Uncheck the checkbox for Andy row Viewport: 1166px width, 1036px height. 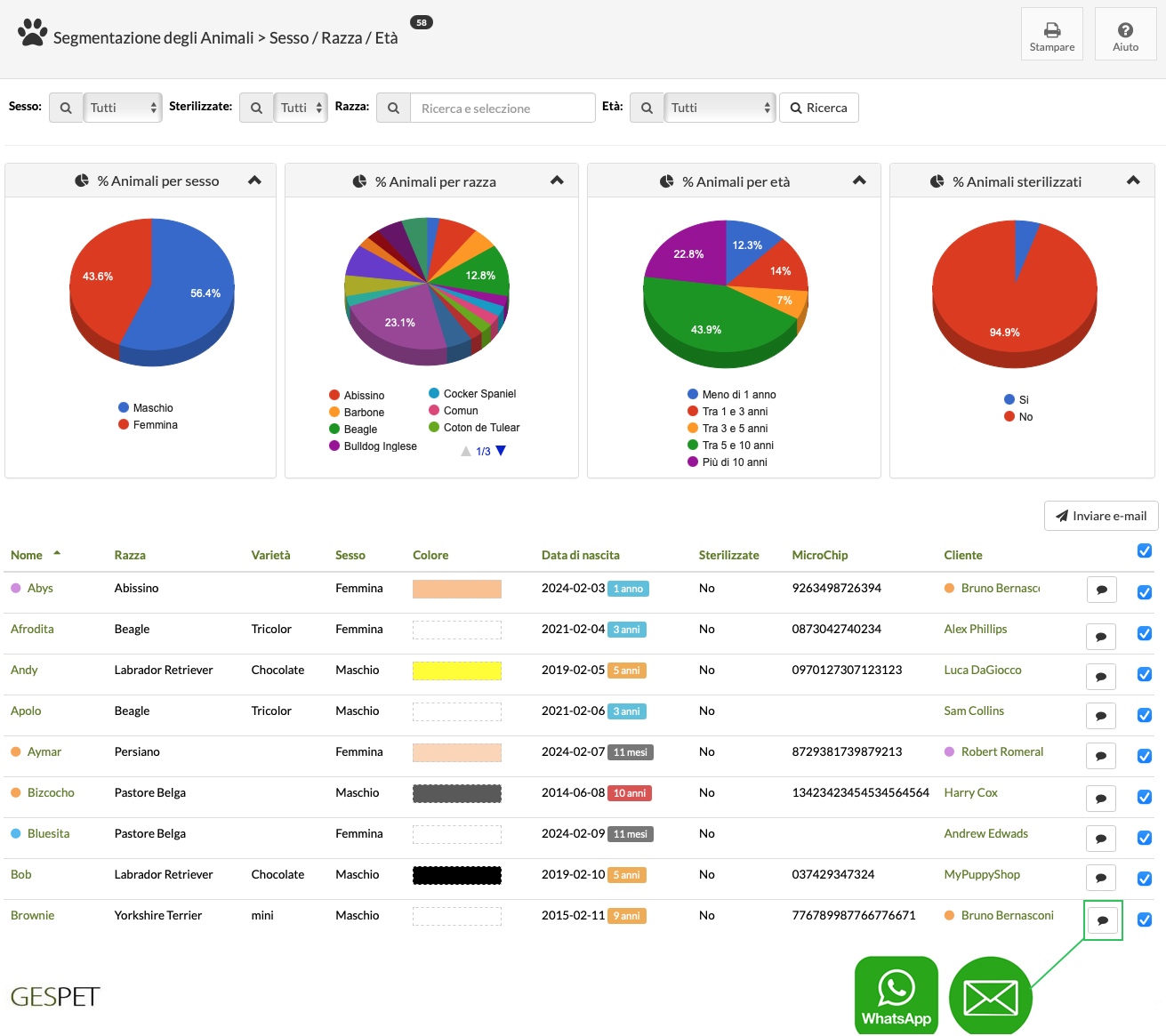(x=1145, y=674)
